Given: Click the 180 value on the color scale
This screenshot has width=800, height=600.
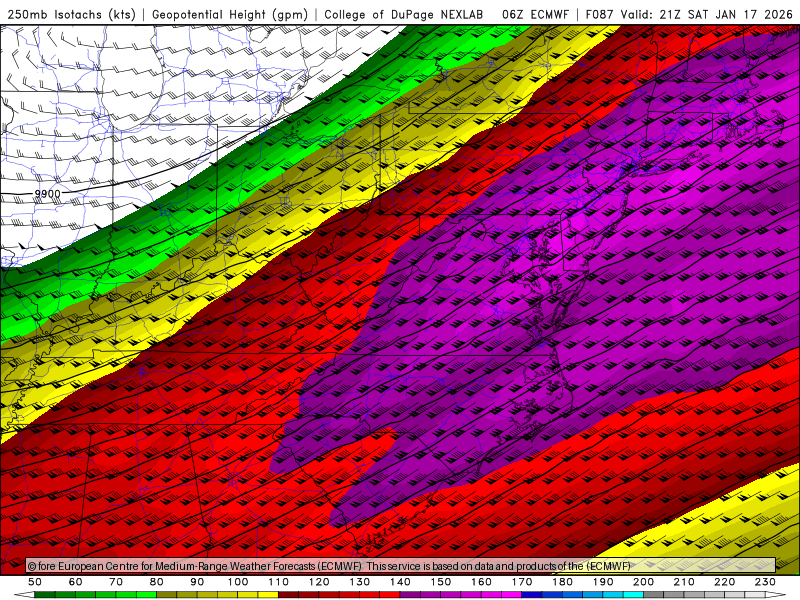Looking at the screenshot, I should [562, 582].
